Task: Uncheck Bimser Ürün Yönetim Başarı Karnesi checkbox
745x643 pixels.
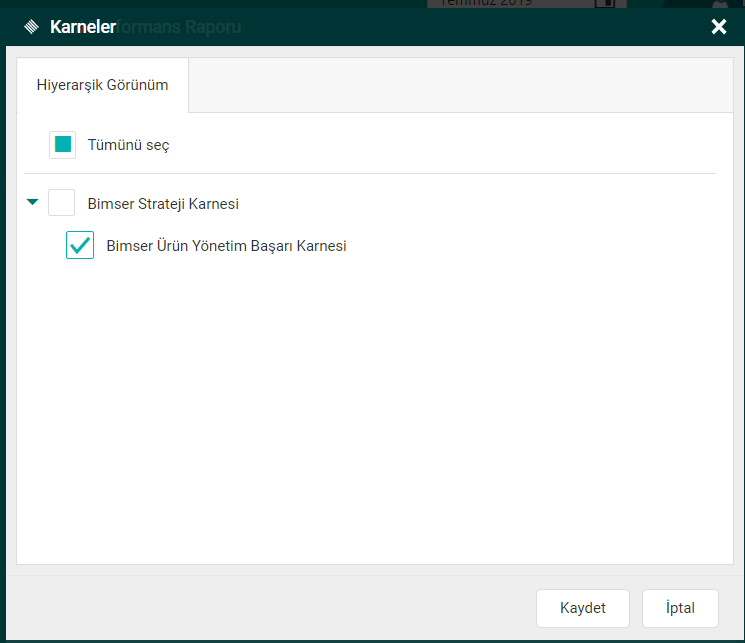Action: pos(80,245)
